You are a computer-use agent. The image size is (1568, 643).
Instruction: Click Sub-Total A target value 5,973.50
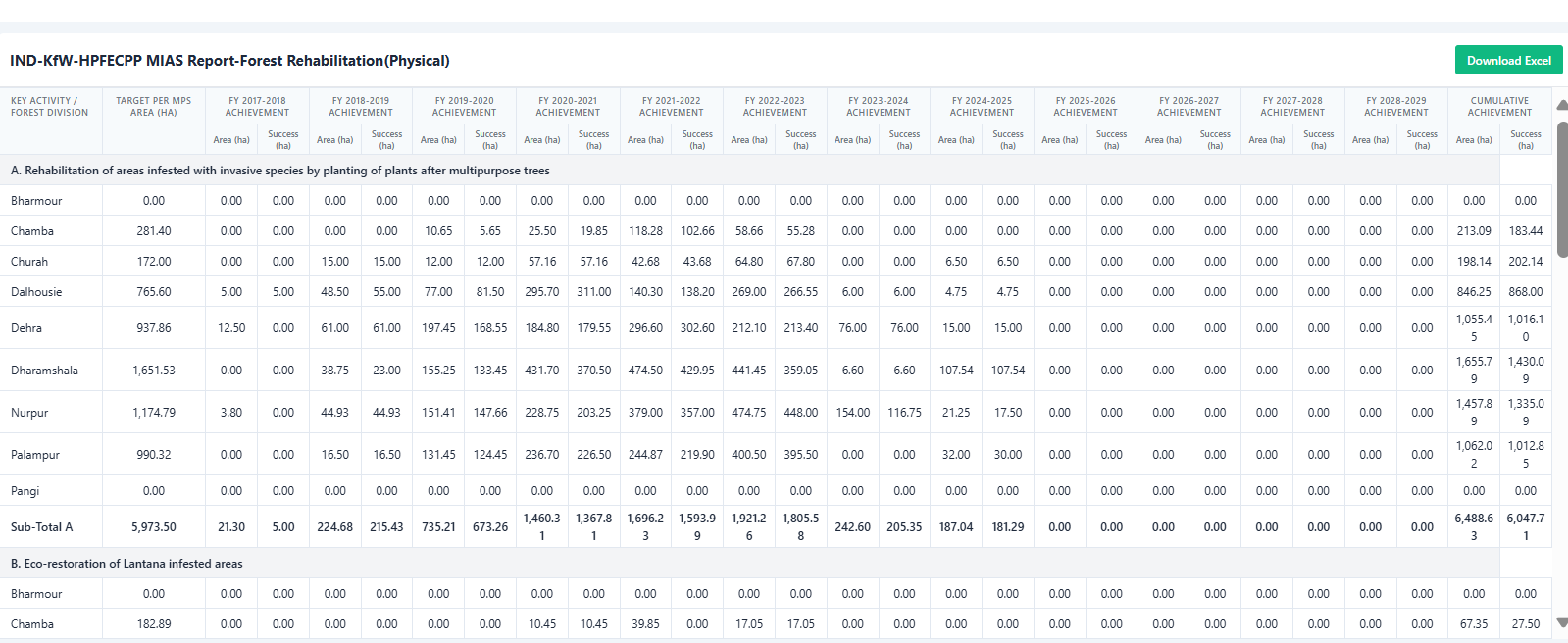[x=154, y=527]
